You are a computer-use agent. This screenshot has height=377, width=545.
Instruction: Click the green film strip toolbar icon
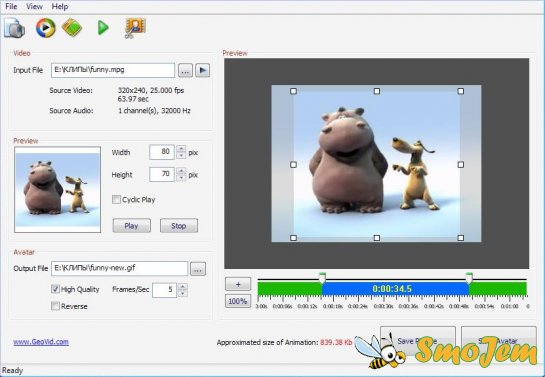click(72, 28)
